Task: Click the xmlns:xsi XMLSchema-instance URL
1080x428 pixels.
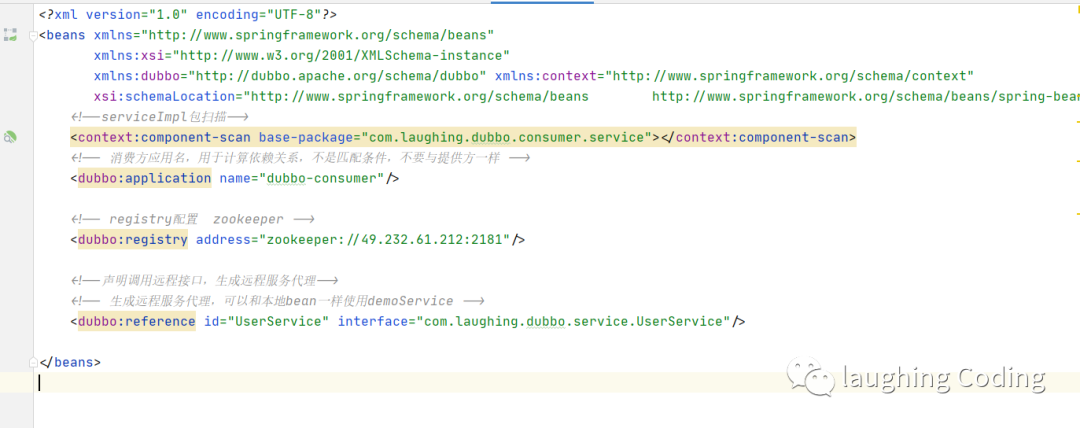Action: (342, 56)
